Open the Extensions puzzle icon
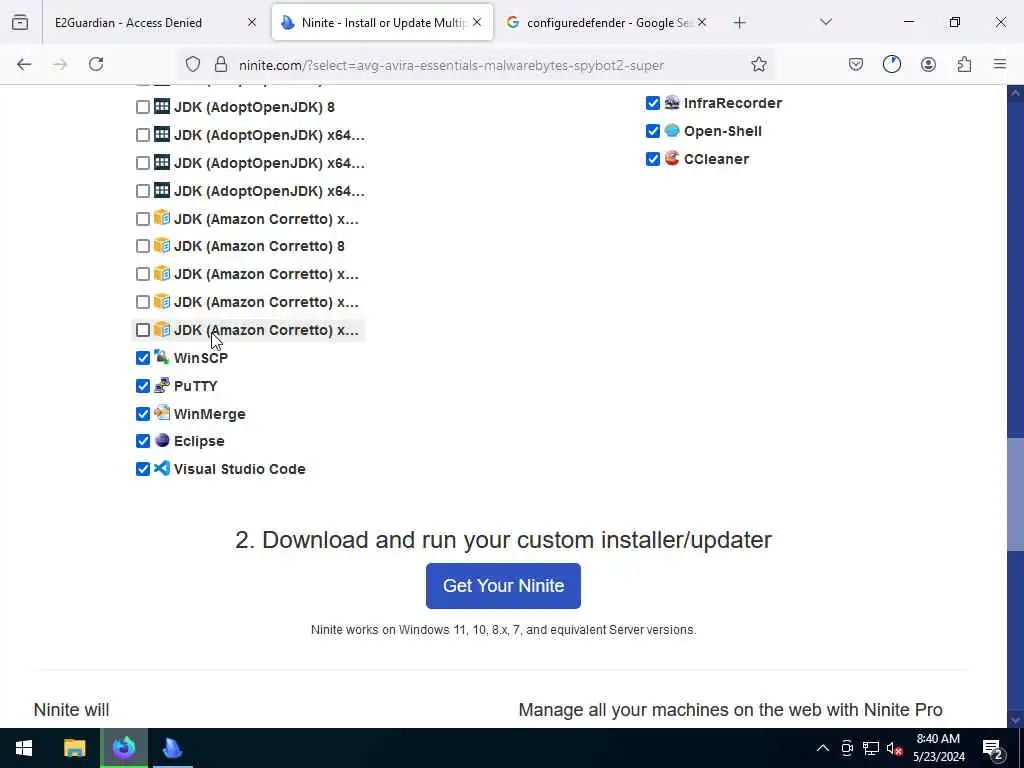Screen dimensions: 1024x768 pyautogui.click(x=964, y=64)
